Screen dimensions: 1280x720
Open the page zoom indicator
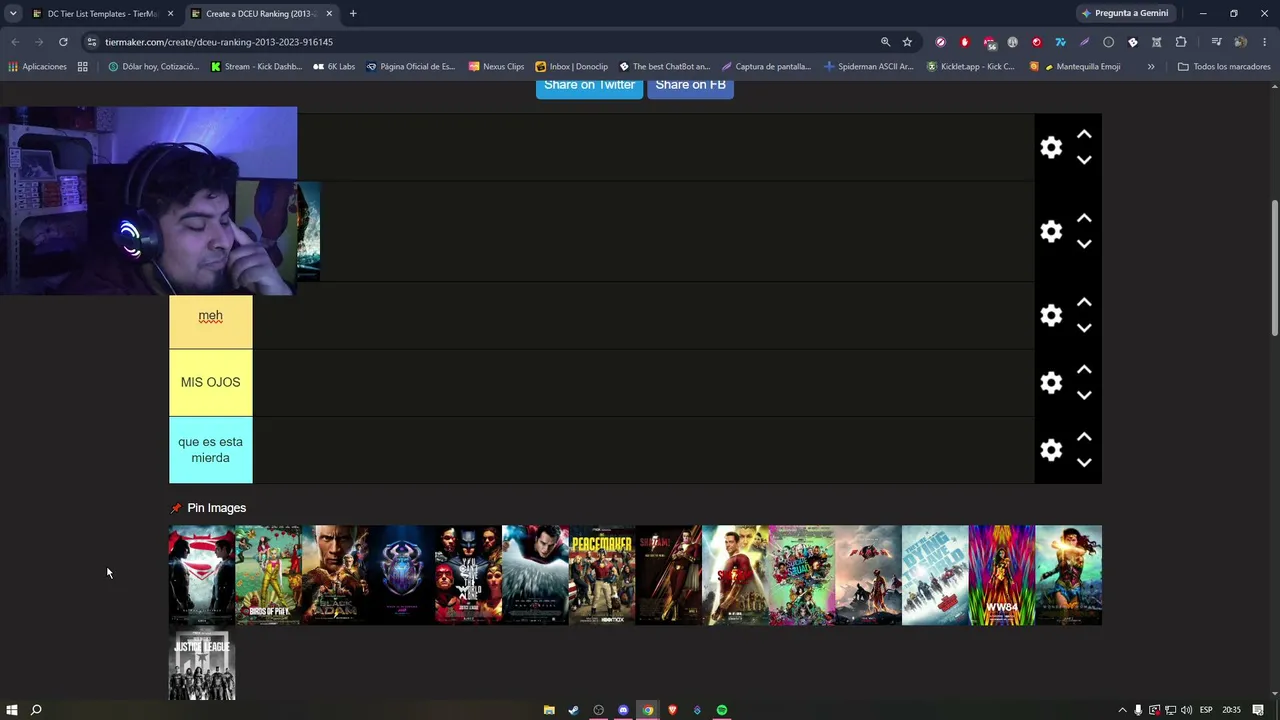[x=885, y=42]
